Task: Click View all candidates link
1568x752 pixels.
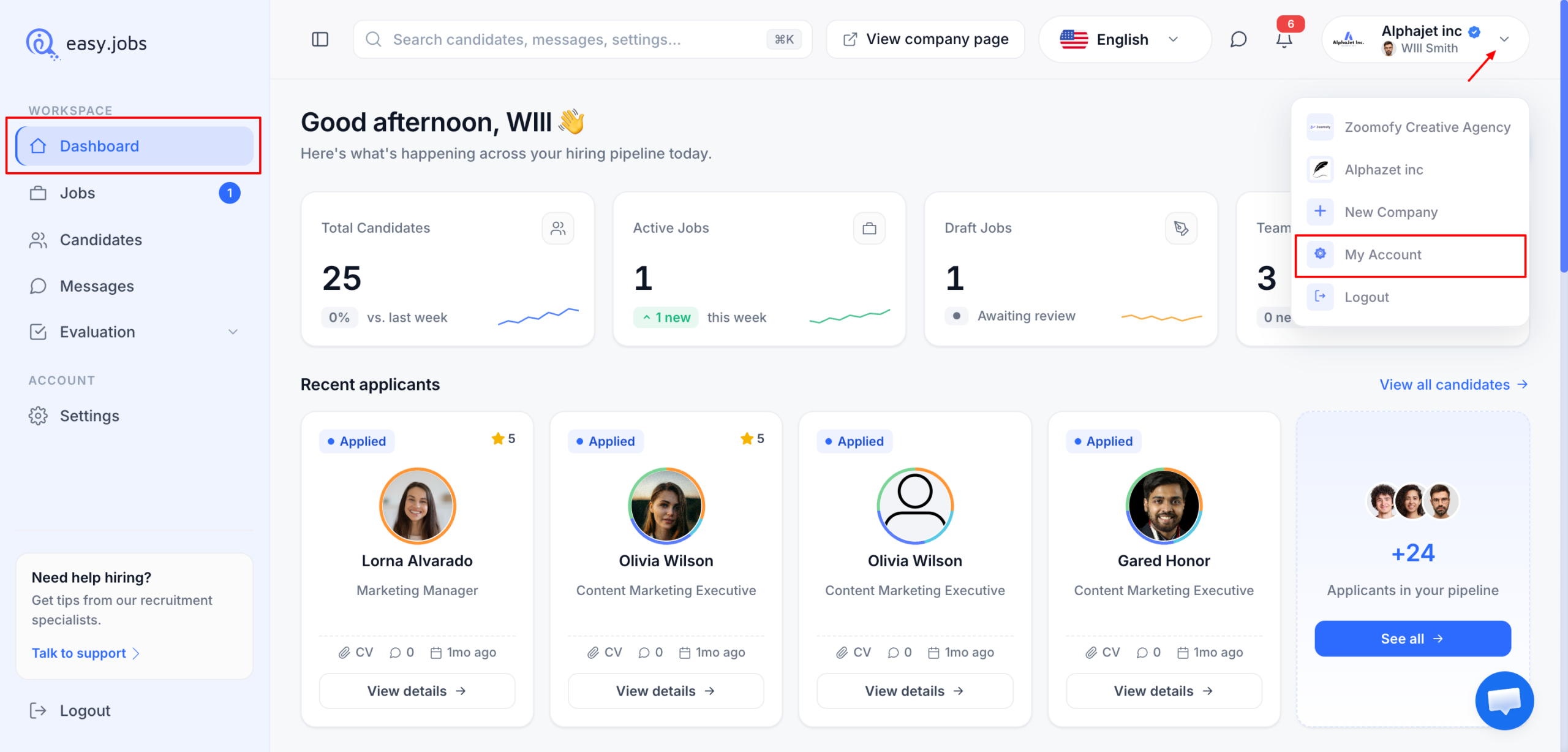Action: point(1453,385)
